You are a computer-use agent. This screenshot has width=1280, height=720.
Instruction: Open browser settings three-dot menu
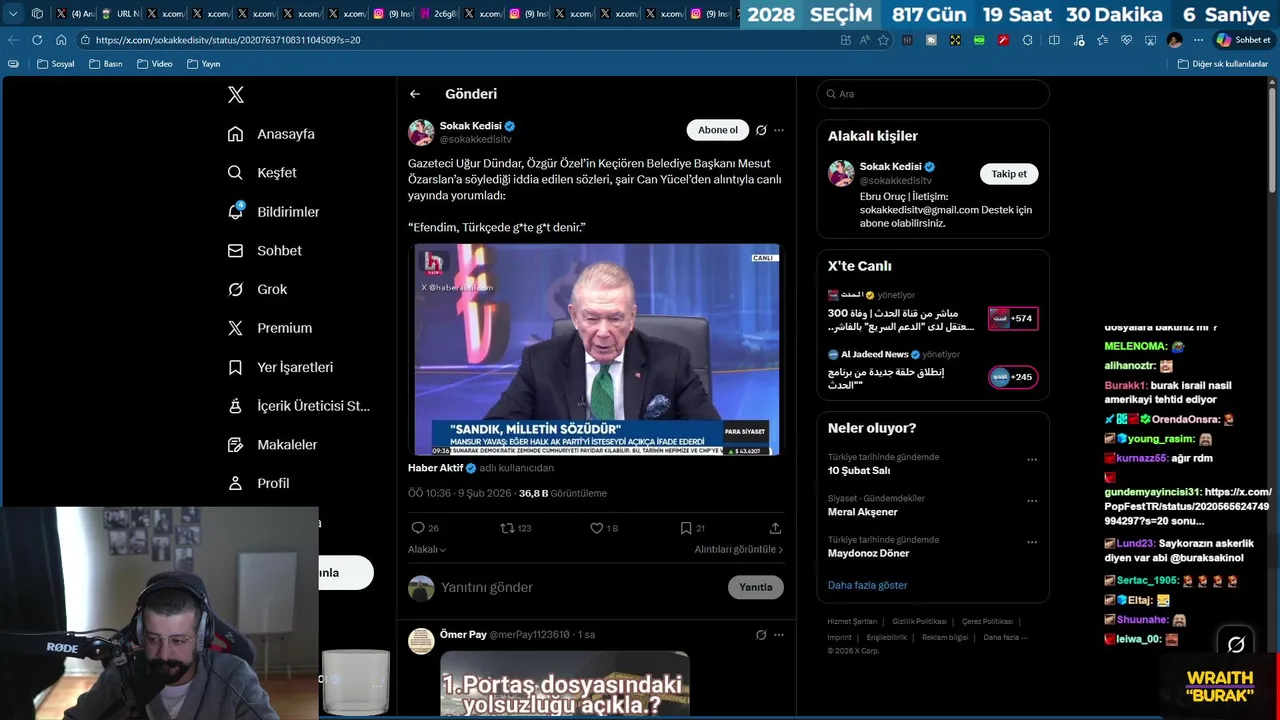click(x=1198, y=40)
